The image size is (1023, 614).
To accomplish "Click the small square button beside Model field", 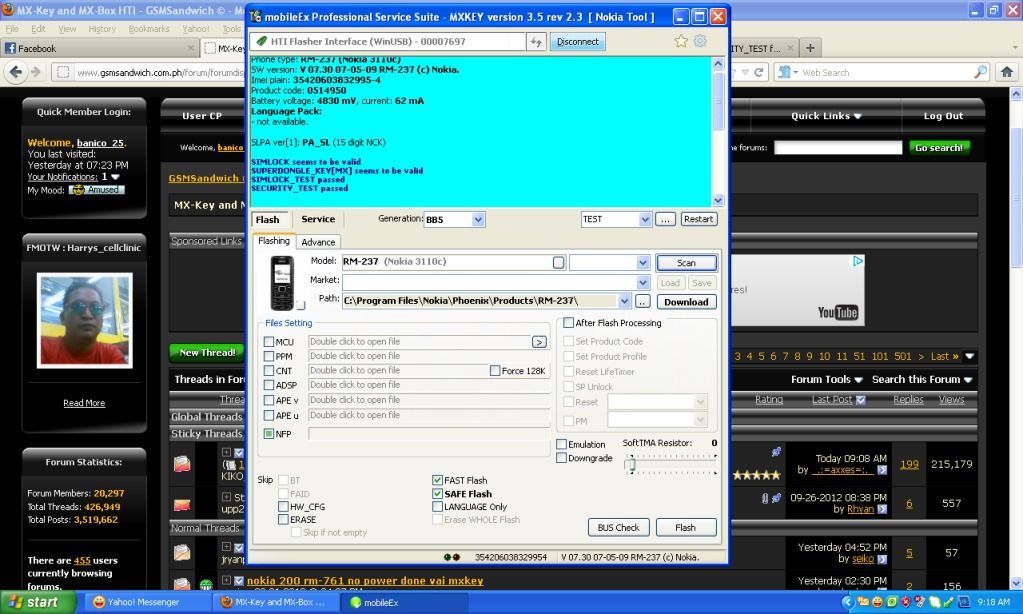I will pyautogui.click(x=558, y=262).
